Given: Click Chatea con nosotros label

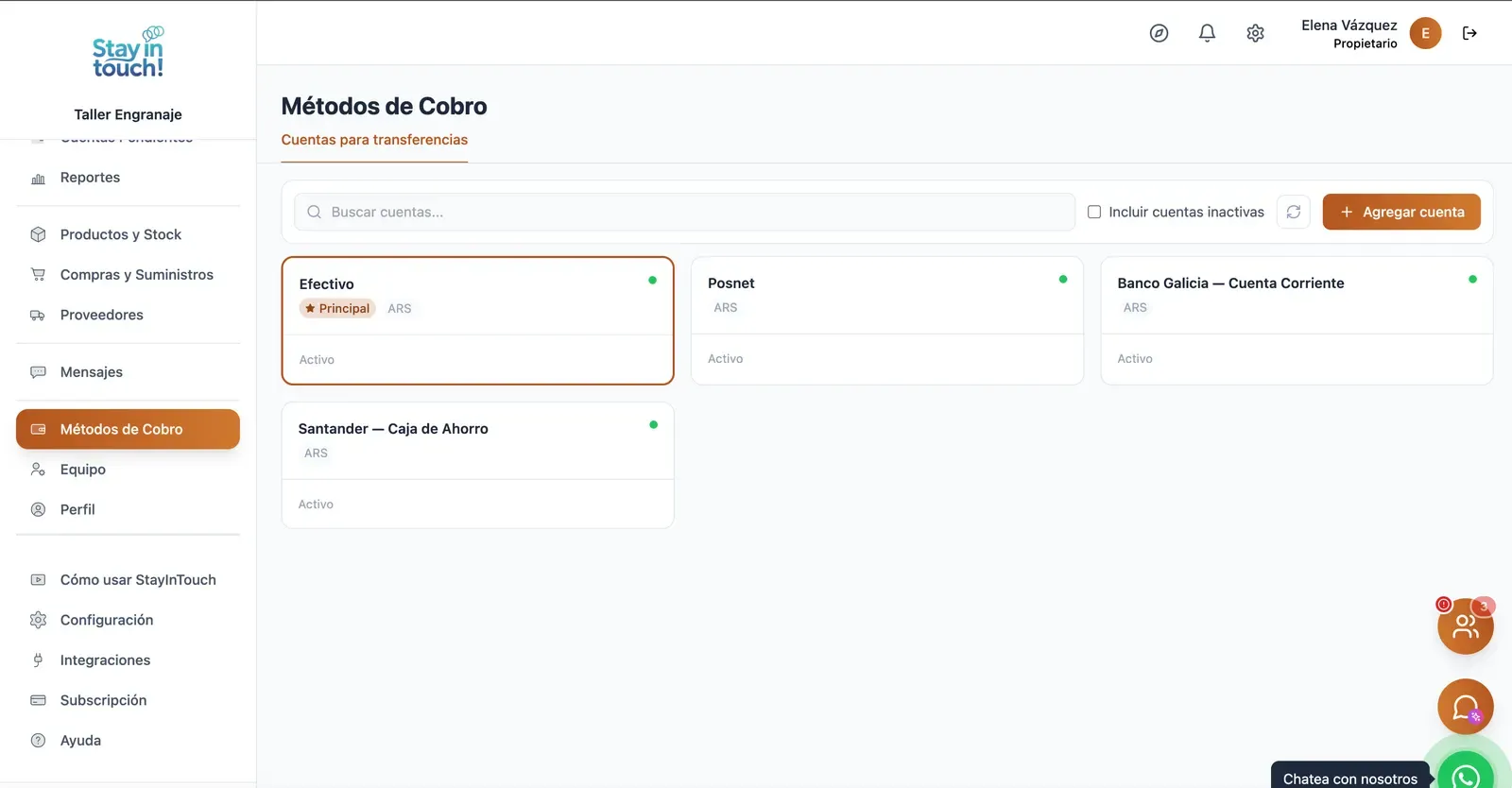Looking at the screenshot, I should pos(1350,779).
